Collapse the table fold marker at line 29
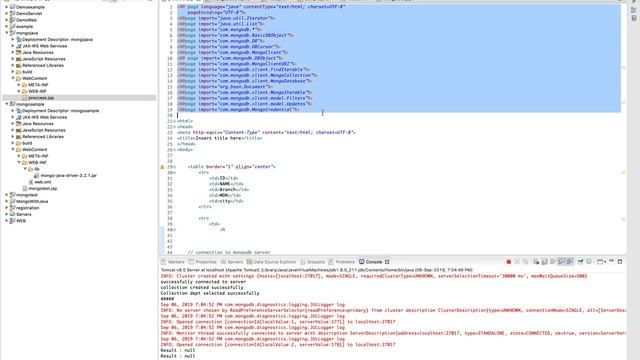Viewport: 640px width, 360px height. (x=175, y=167)
